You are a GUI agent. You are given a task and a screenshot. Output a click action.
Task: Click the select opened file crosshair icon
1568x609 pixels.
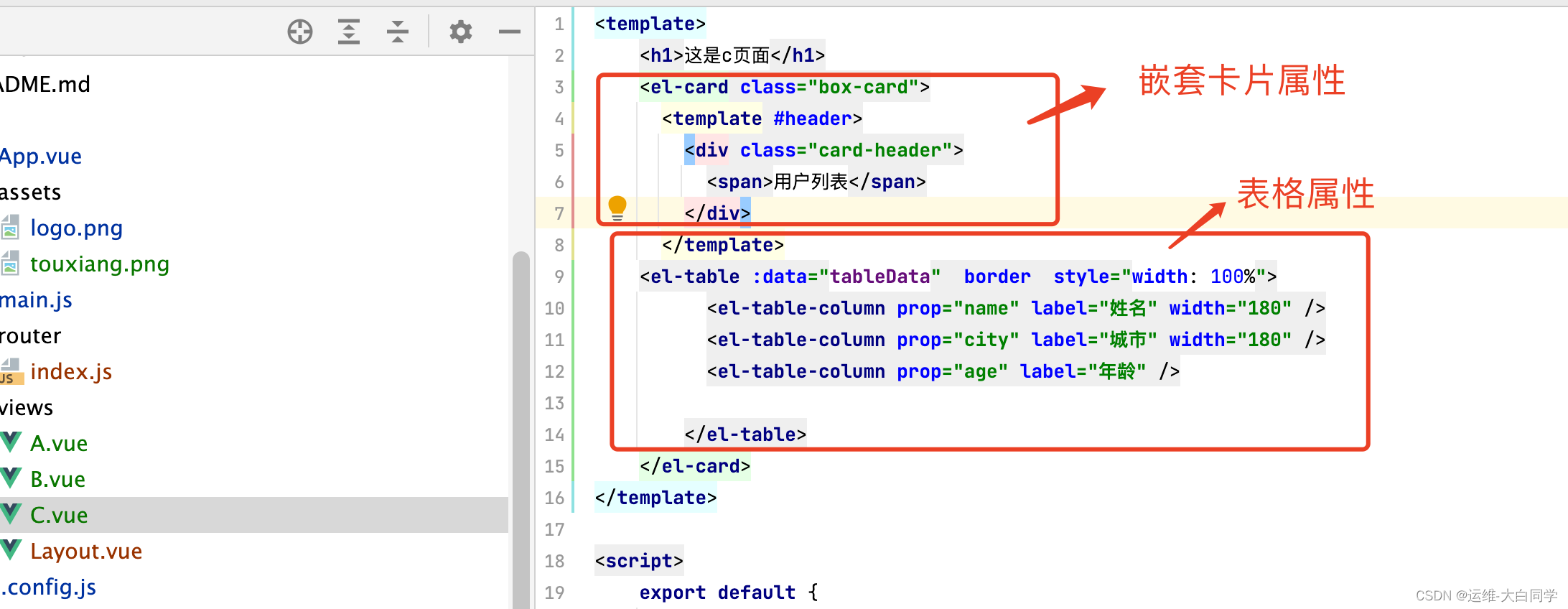(300, 32)
